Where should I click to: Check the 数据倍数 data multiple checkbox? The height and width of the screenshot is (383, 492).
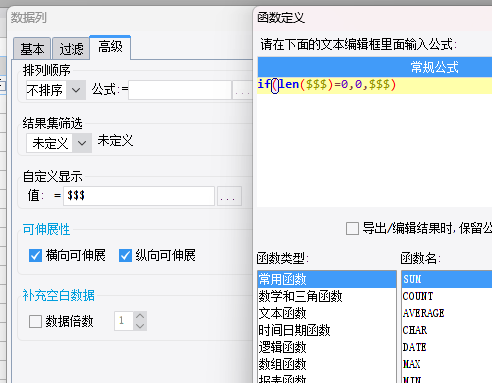click(x=35, y=322)
